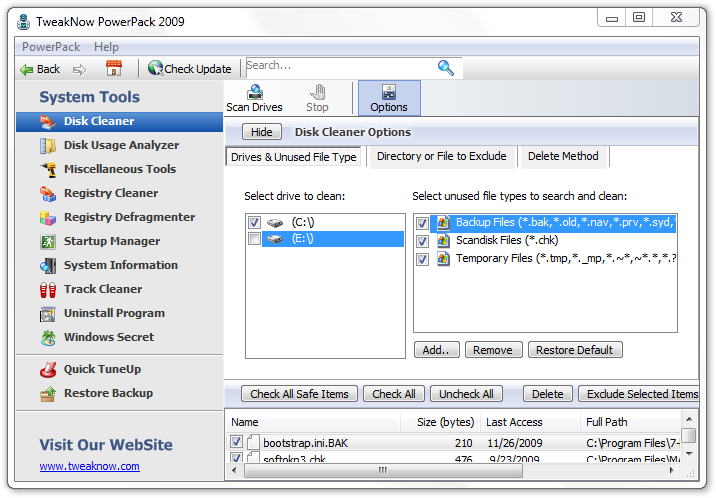Click Check All Safe Items button
716x498 pixels.
coord(299,394)
